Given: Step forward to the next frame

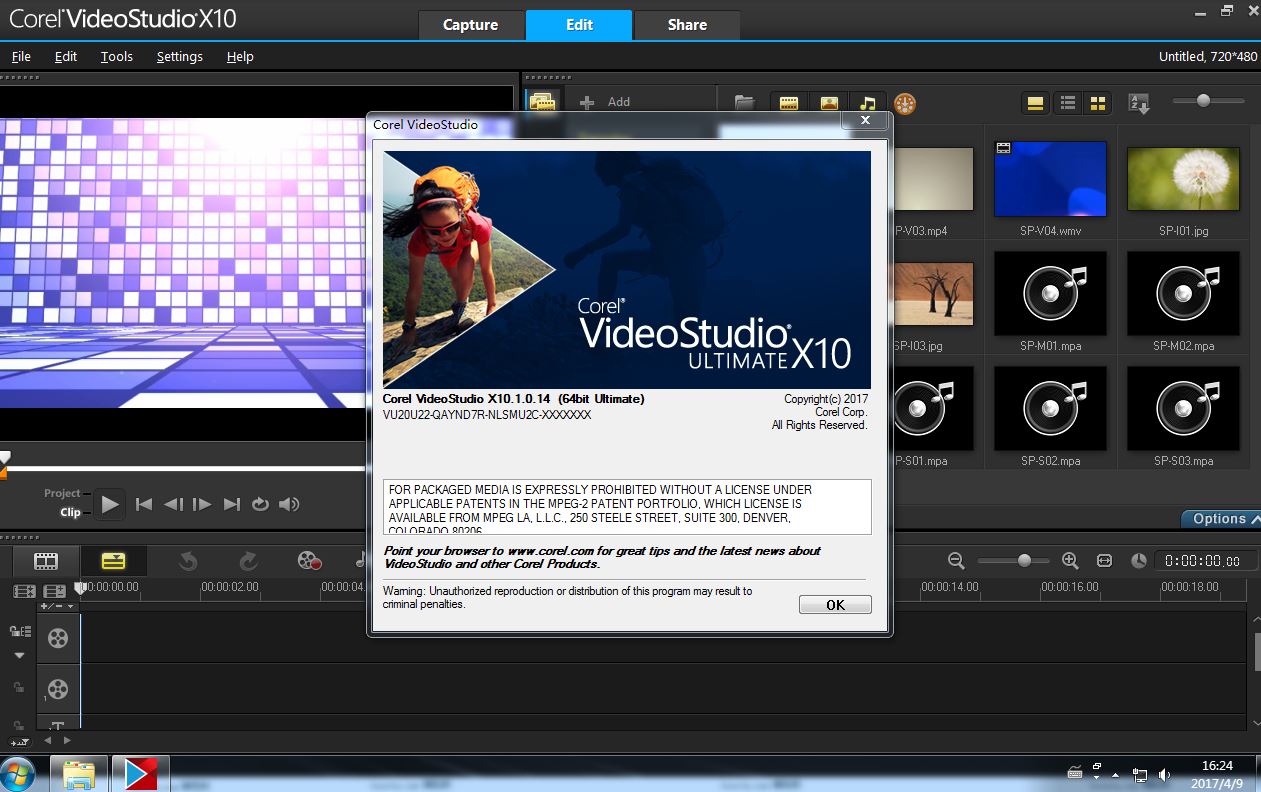Looking at the screenshot, I should [x=202, y=505].
